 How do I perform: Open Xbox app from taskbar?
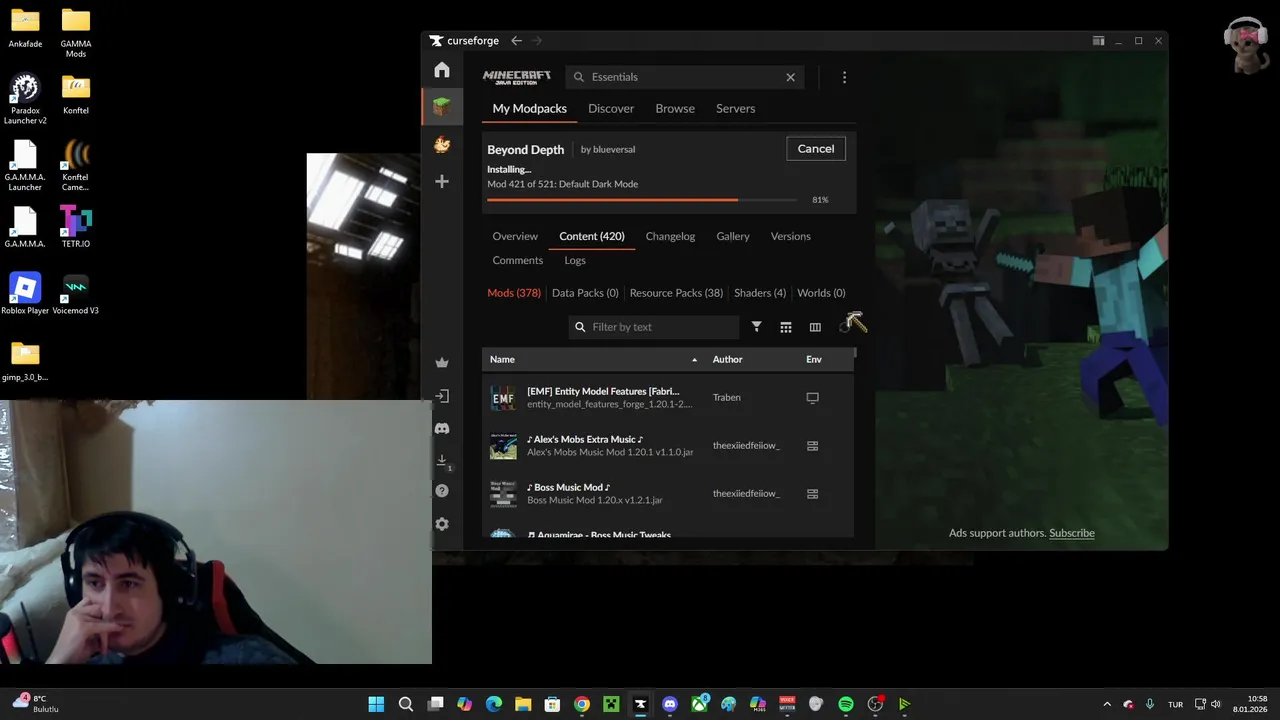point(699,704)
